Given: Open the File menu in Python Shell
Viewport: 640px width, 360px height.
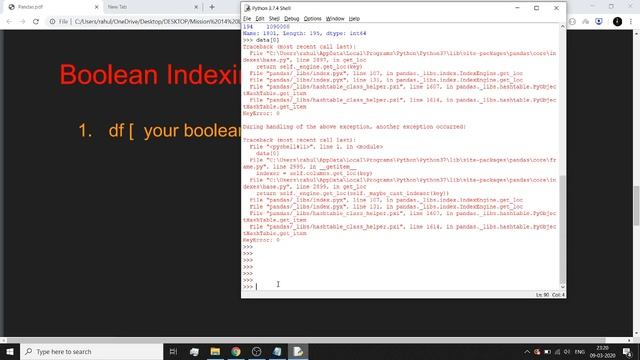Looking at the screenshot, I should (247, 19).
